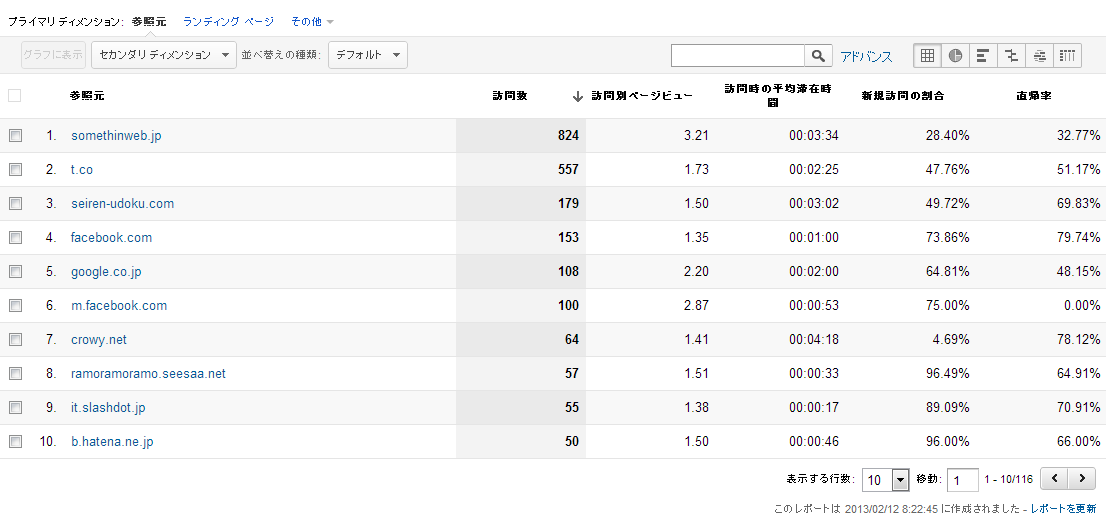Screen dimensions: 1106x524
Task: Tick the select-all header checkbox
Action: click(15, 96)
